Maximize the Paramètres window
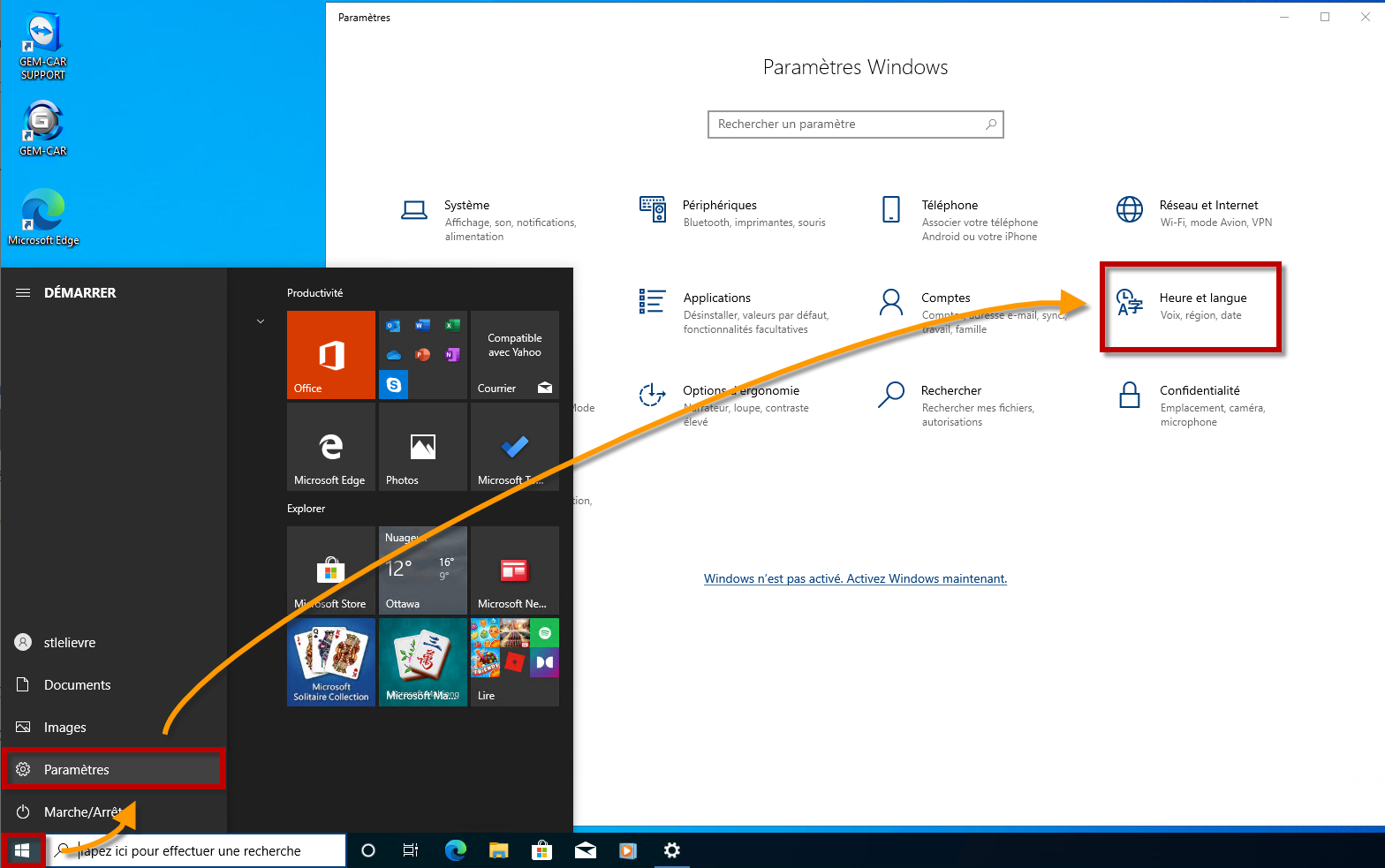This screenshot has height=868, width=1385. [x=1325, y=17]
